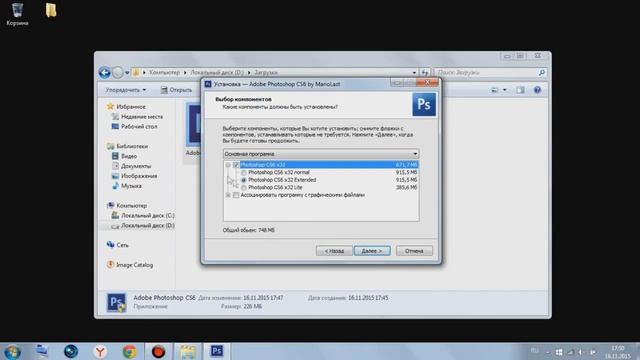Click the RU language indicator in tray

tap(534, 351)
